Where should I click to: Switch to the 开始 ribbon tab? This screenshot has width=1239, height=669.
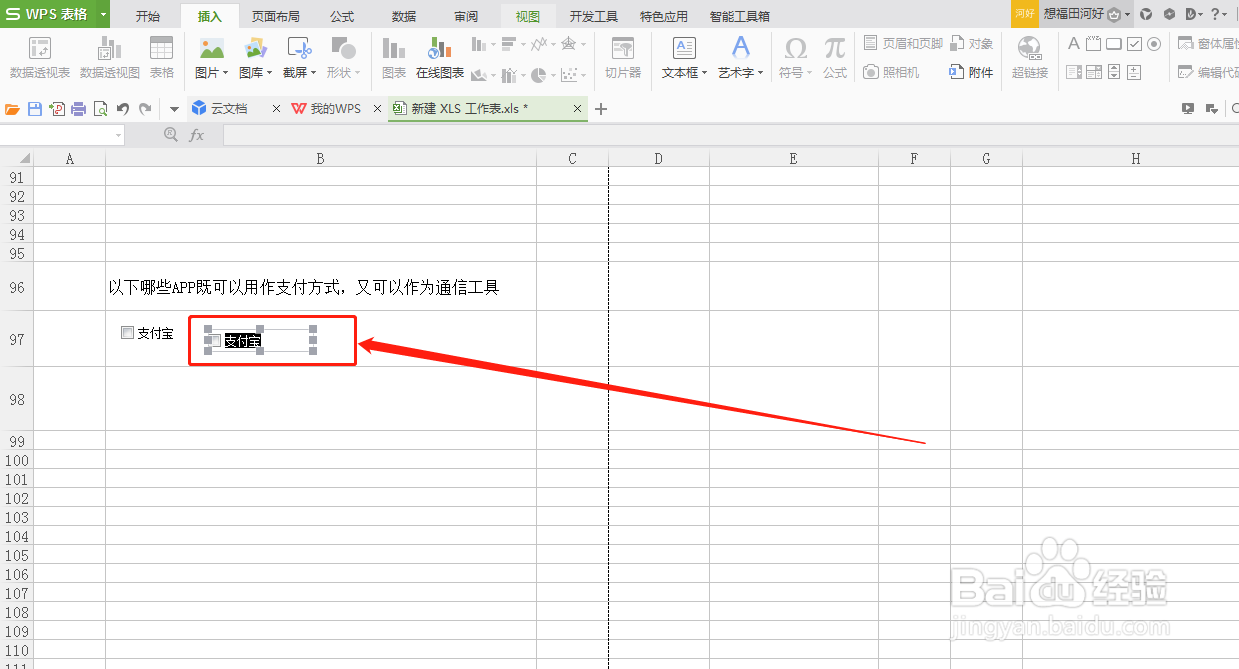point(148,16)
